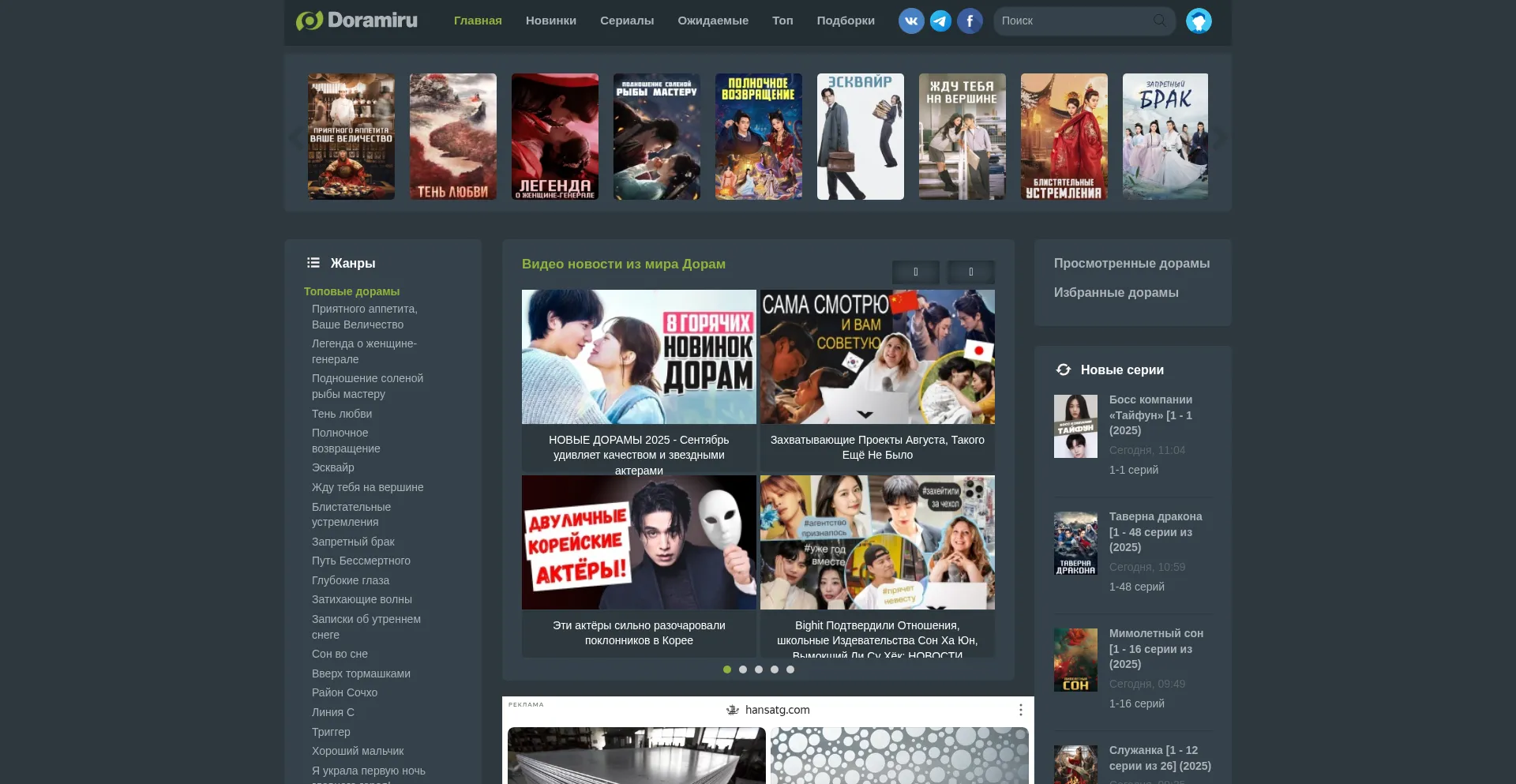Click the search magnifier icon
This screenshot has width=1516, height=784.
point(1159,21)
